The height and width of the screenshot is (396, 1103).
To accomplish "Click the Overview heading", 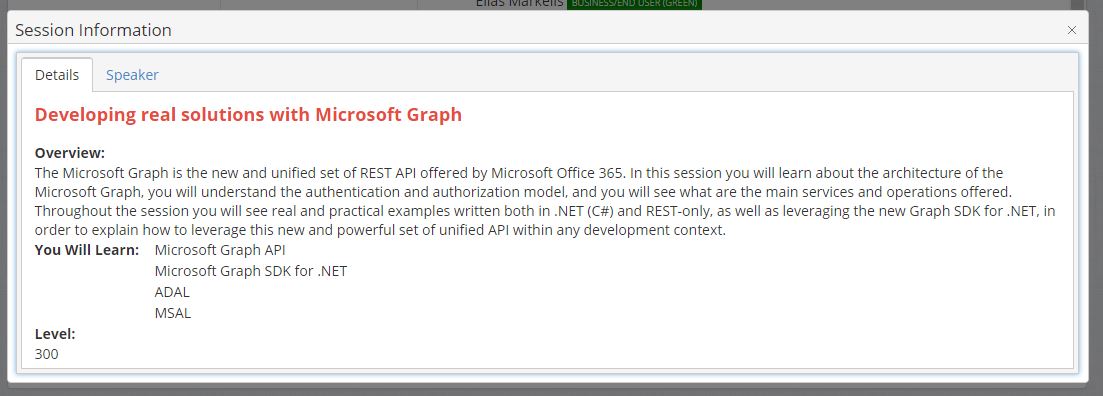I will 70,153.
